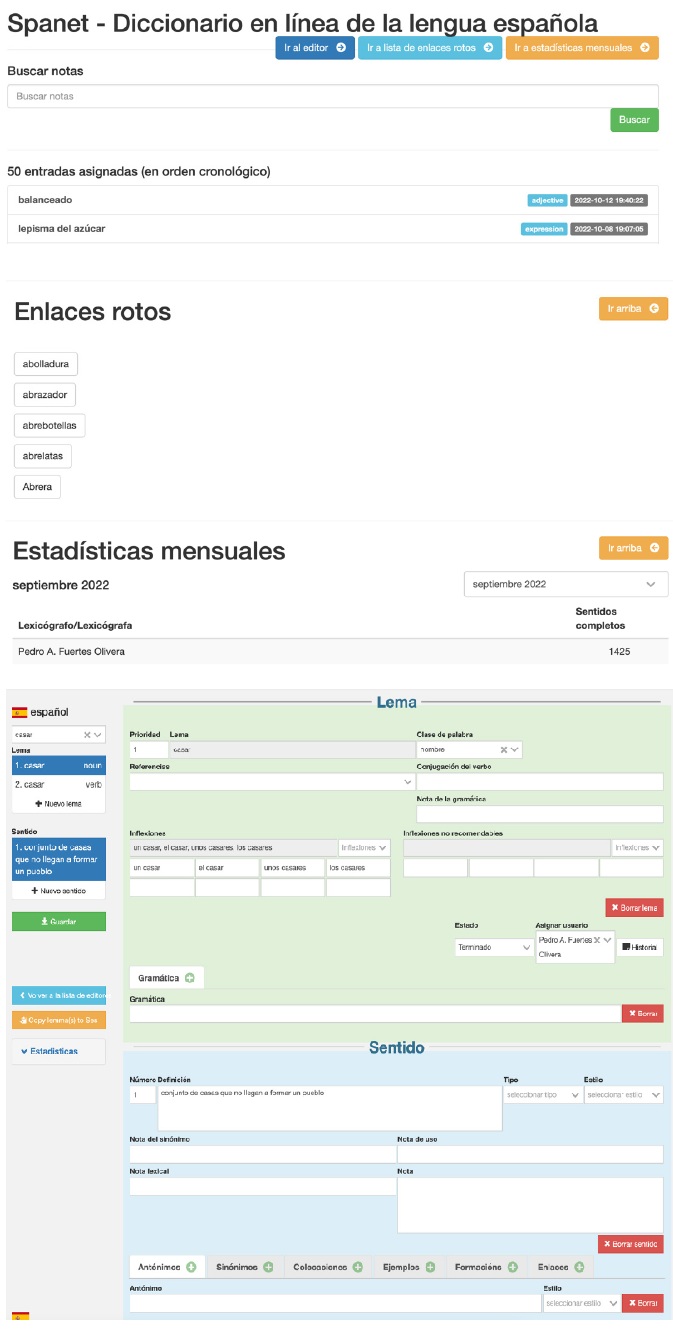The image size is (673, 1330).
Task: Expand the Estadísticas section in sidebar
Action: click(x=58, y=1051)
